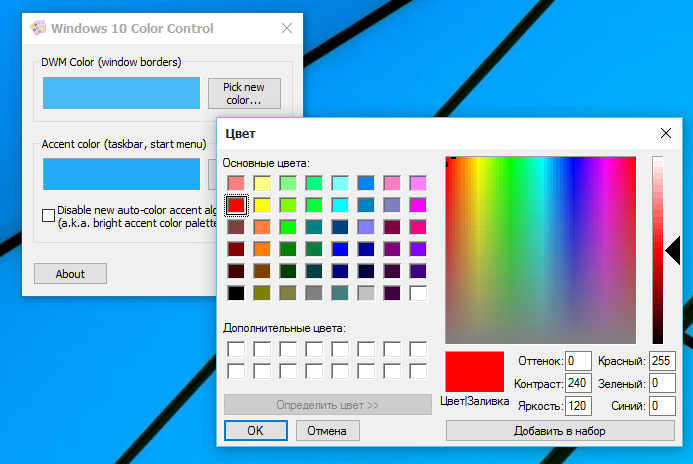Image resolution: width=693 pixels, height=464 pixels.
Task: Pick the selected bright red swatch
Action: point(236,205)
